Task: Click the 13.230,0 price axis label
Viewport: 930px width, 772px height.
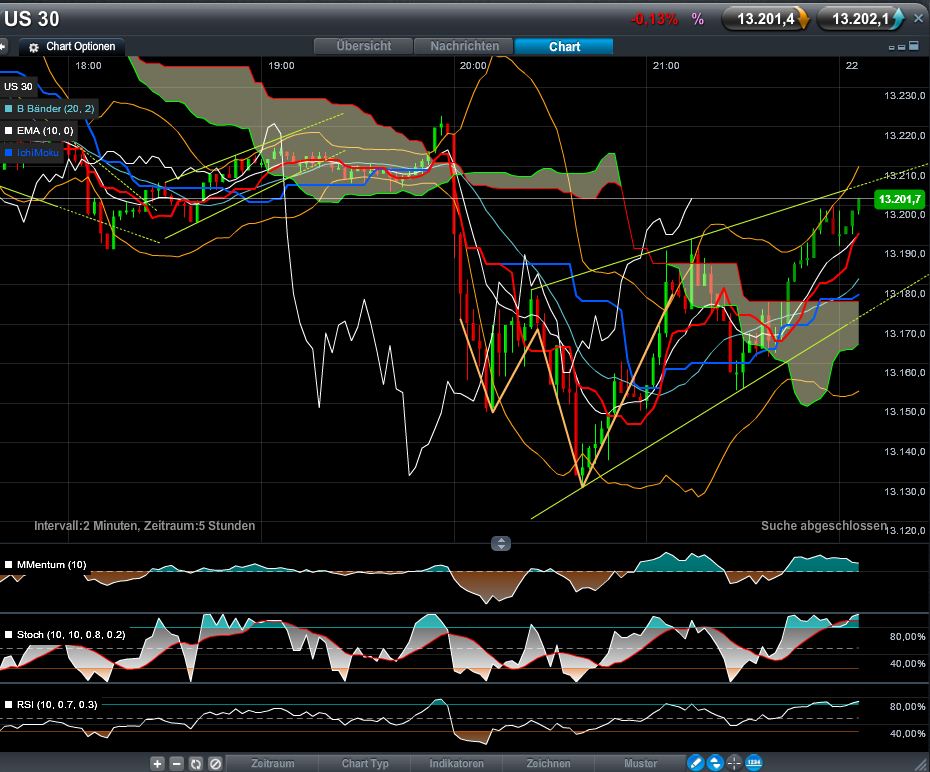Action: 904,95
